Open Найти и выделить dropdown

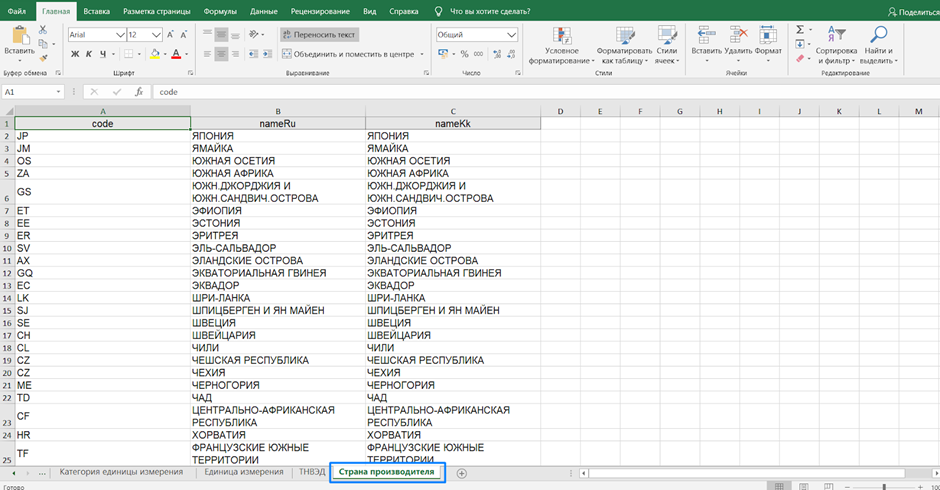pyautogui.click(x=878, y=45)
